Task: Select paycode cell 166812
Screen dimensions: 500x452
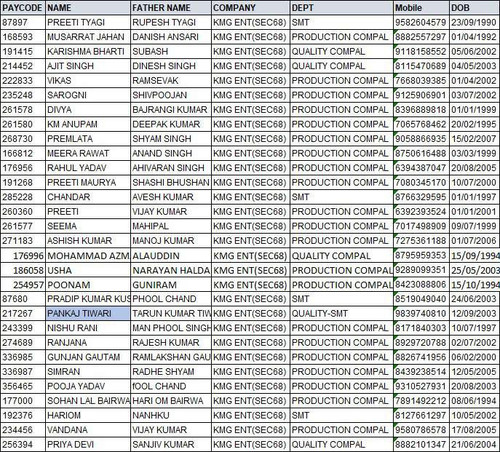Action: (23, 153)
